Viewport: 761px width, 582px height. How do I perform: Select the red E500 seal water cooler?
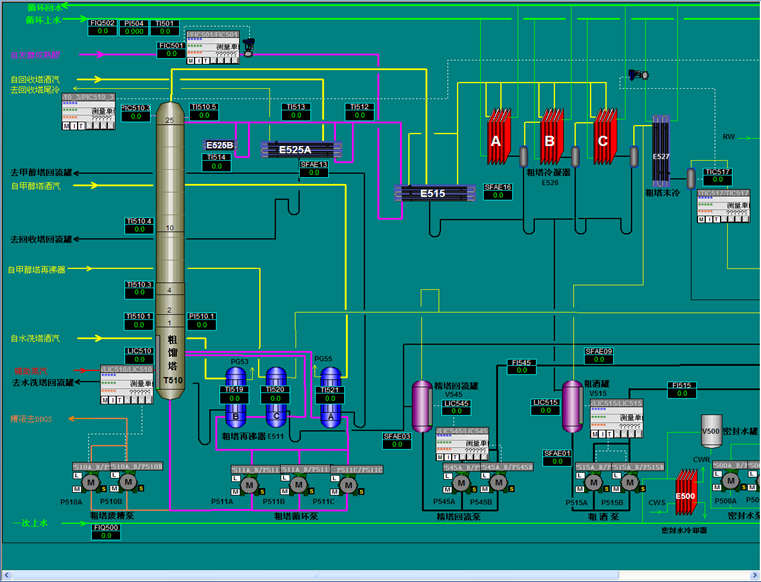[685, 496]
